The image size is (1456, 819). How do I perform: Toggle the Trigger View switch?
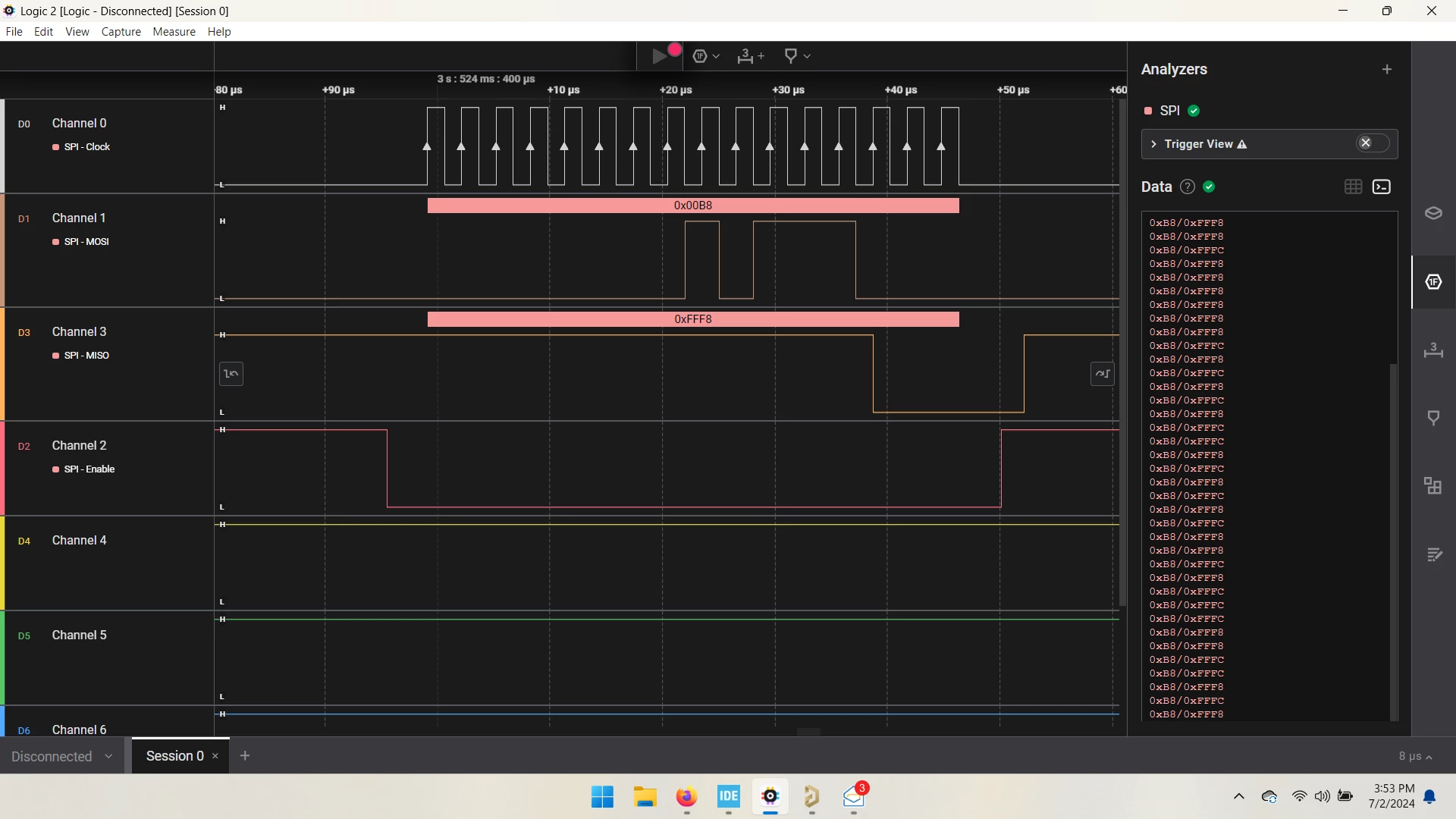tap(1373, 143)
